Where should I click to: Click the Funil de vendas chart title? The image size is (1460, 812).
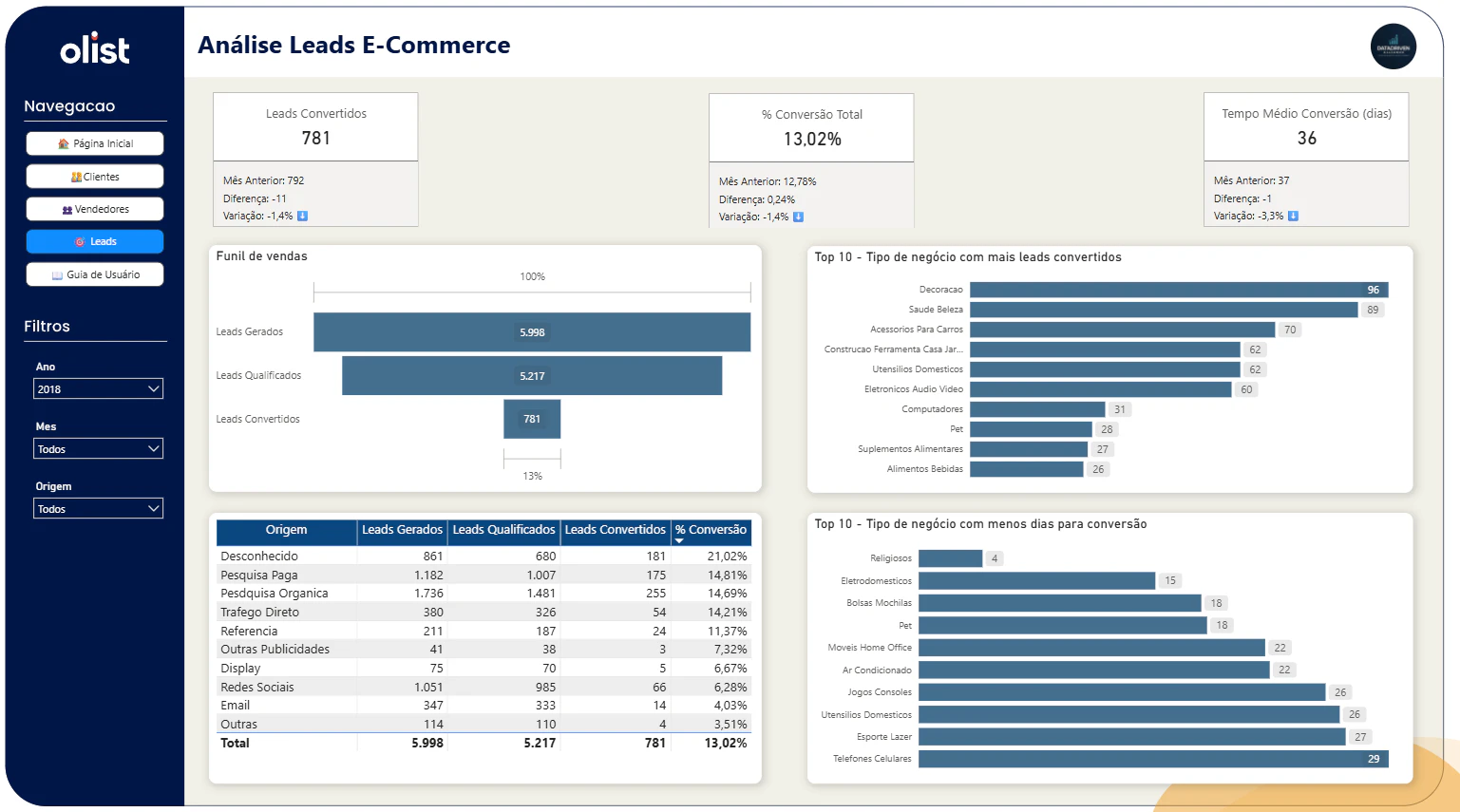coord(262,256)
